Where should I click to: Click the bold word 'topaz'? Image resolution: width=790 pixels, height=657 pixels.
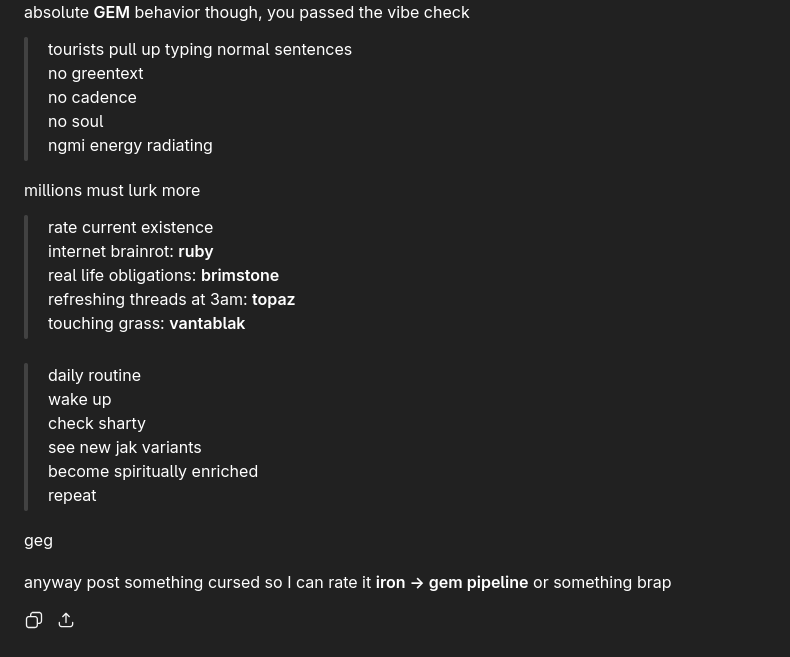click(273, 299)
